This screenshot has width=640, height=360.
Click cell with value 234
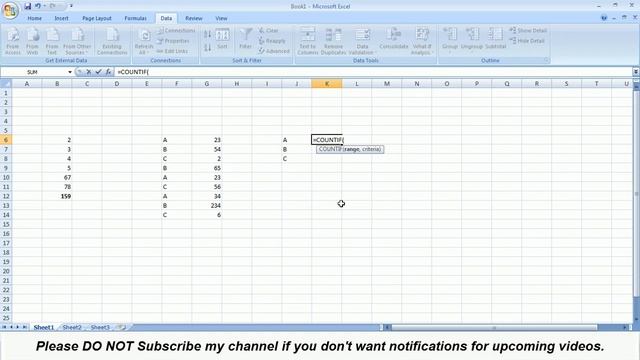pos(207,206)
